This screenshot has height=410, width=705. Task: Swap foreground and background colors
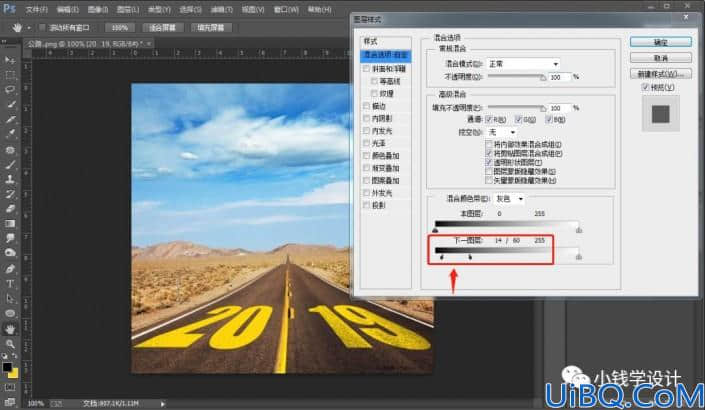(x=14, y=356)
